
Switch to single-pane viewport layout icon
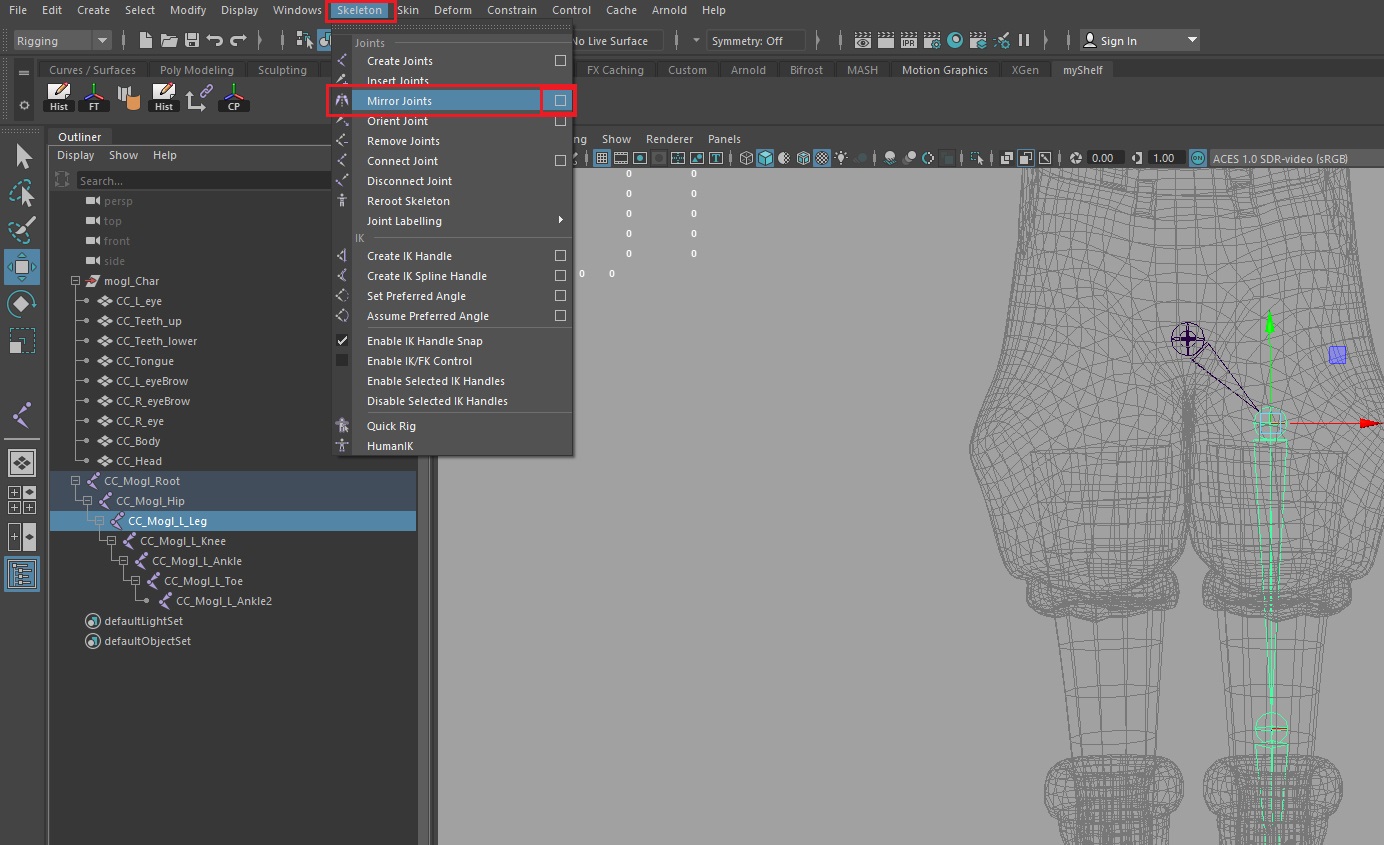click(22, 463)
